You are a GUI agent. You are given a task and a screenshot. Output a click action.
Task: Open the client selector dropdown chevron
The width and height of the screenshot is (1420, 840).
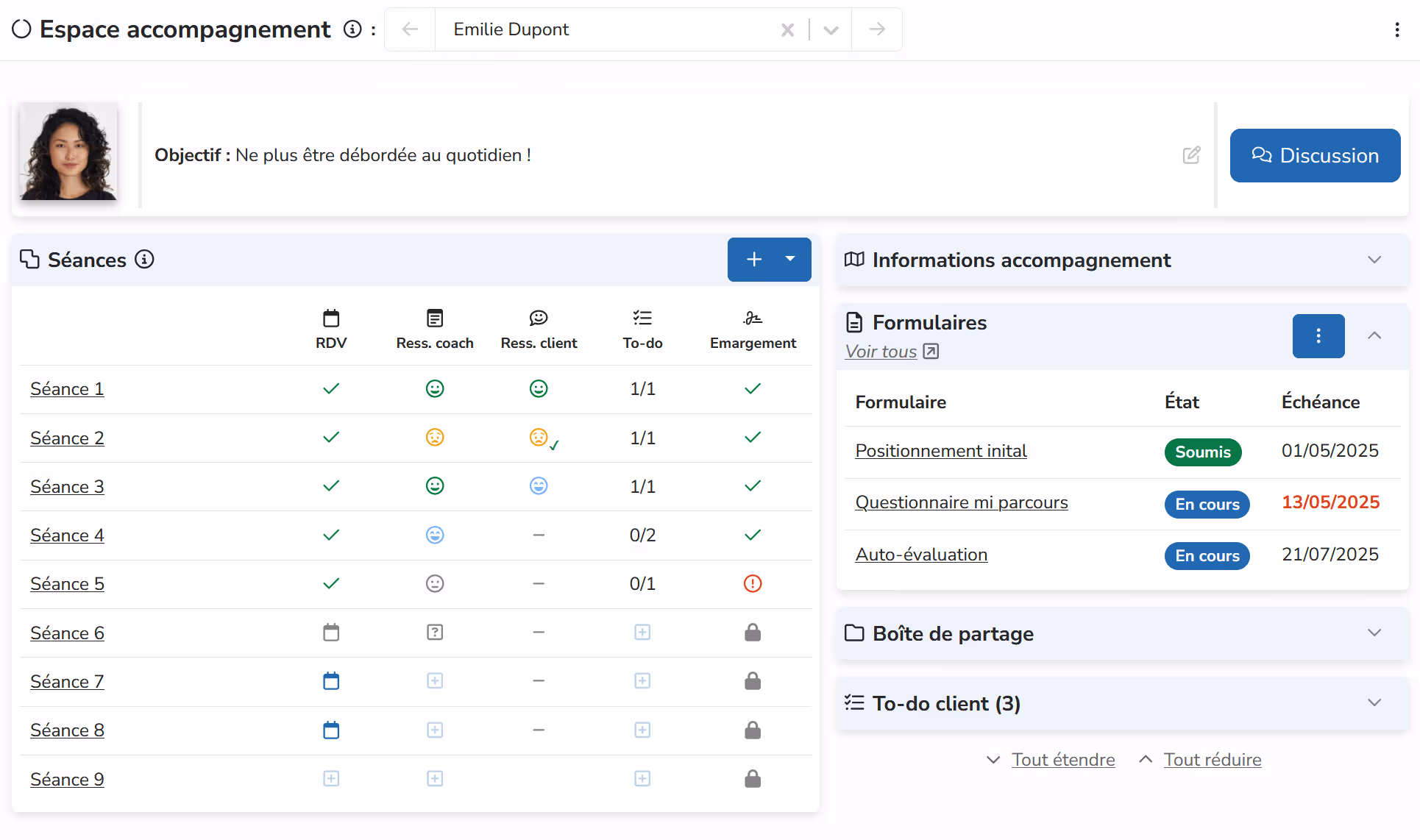pos(831,30)
